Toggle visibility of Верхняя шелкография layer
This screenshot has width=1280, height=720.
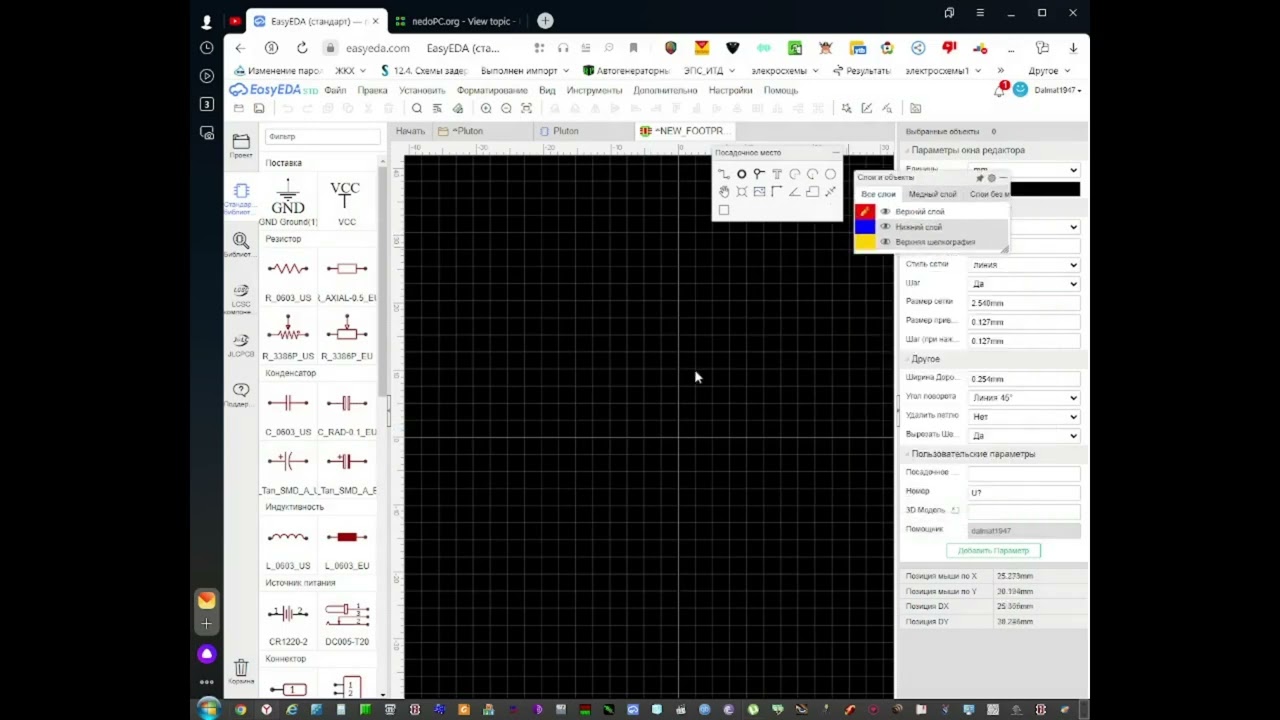tap(885, 242)
